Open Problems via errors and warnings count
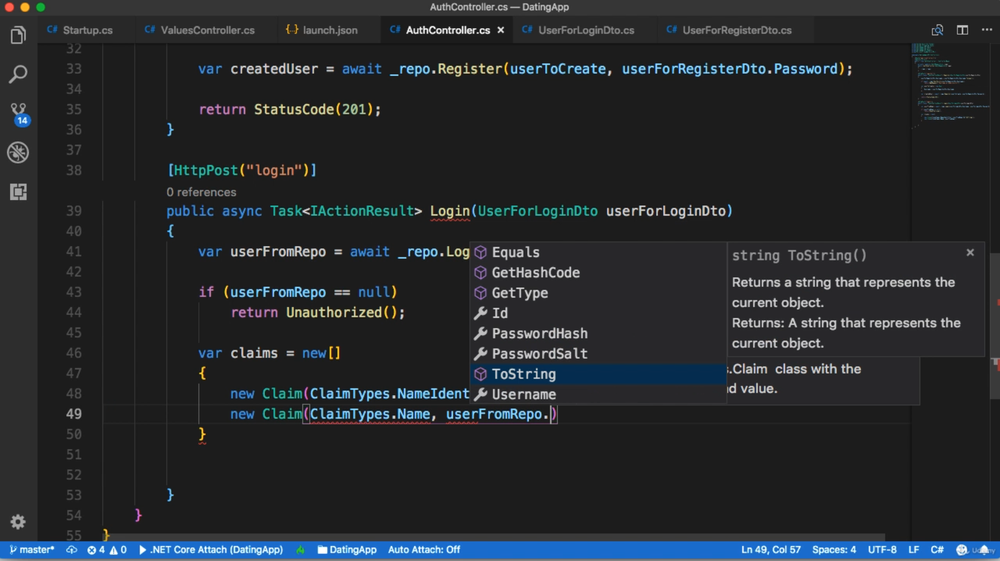This screenshot has height=561, width=1000. pos(107,550)
